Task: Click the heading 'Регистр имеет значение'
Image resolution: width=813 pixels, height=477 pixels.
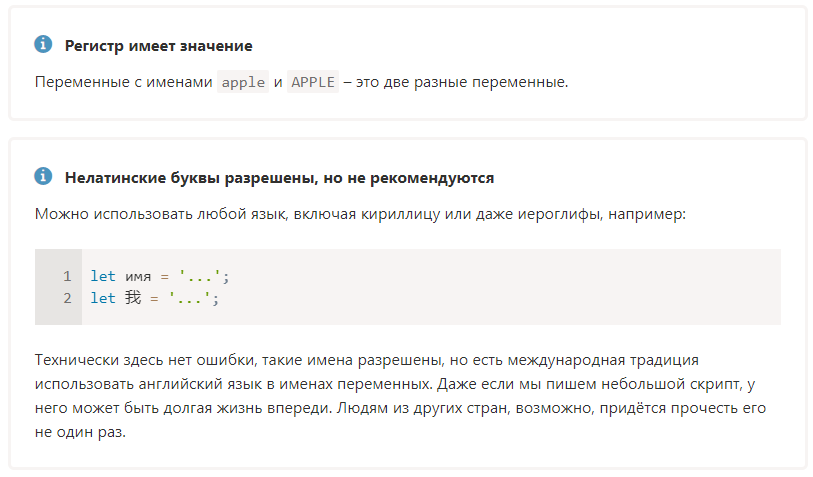Action: pyautogui.click(x=159, y=46)
